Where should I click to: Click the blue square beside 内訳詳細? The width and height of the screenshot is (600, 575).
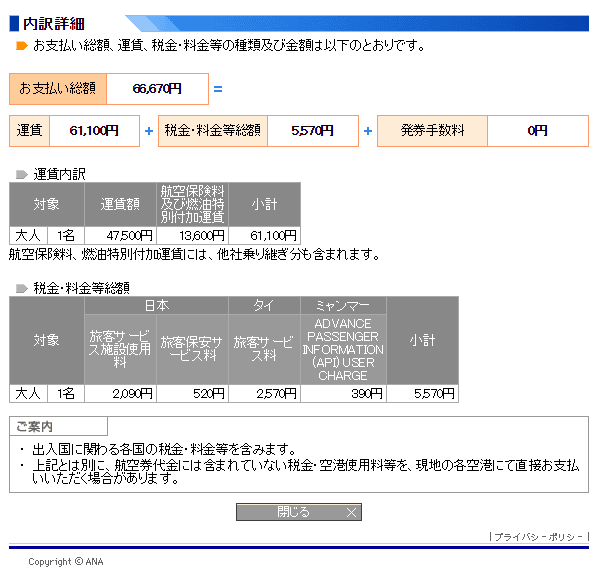point(14,23)
